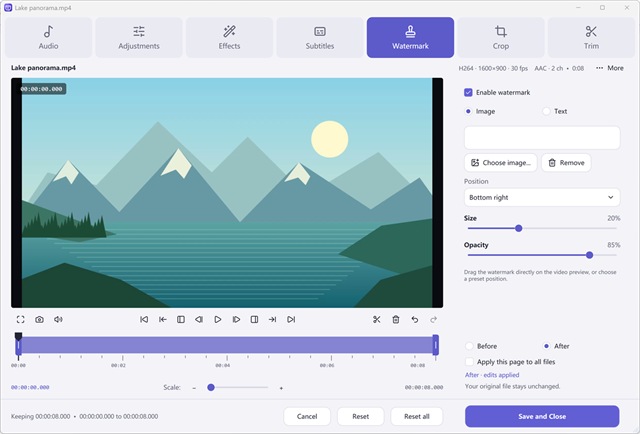
Task: Click the Lake panorama.mp4 file name
Action: pyautogui.click(x=43, y=68)
